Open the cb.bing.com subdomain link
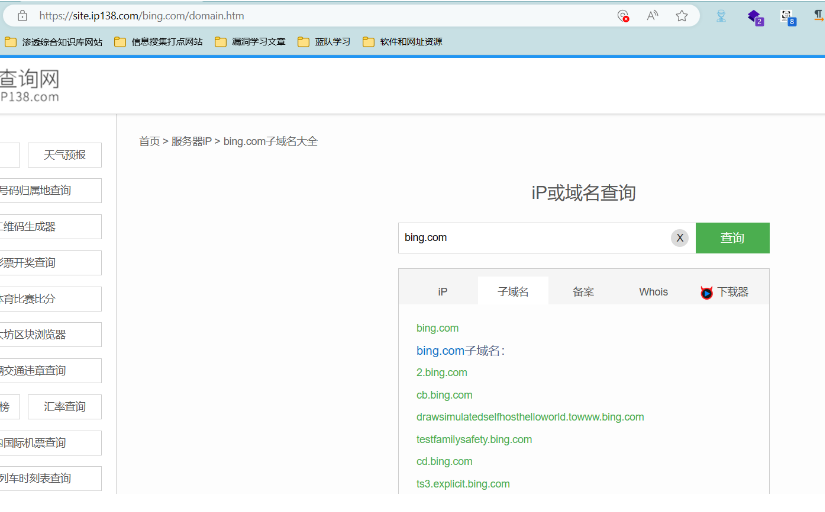Viewport: 825px width, 512px height. pos(444,395)
